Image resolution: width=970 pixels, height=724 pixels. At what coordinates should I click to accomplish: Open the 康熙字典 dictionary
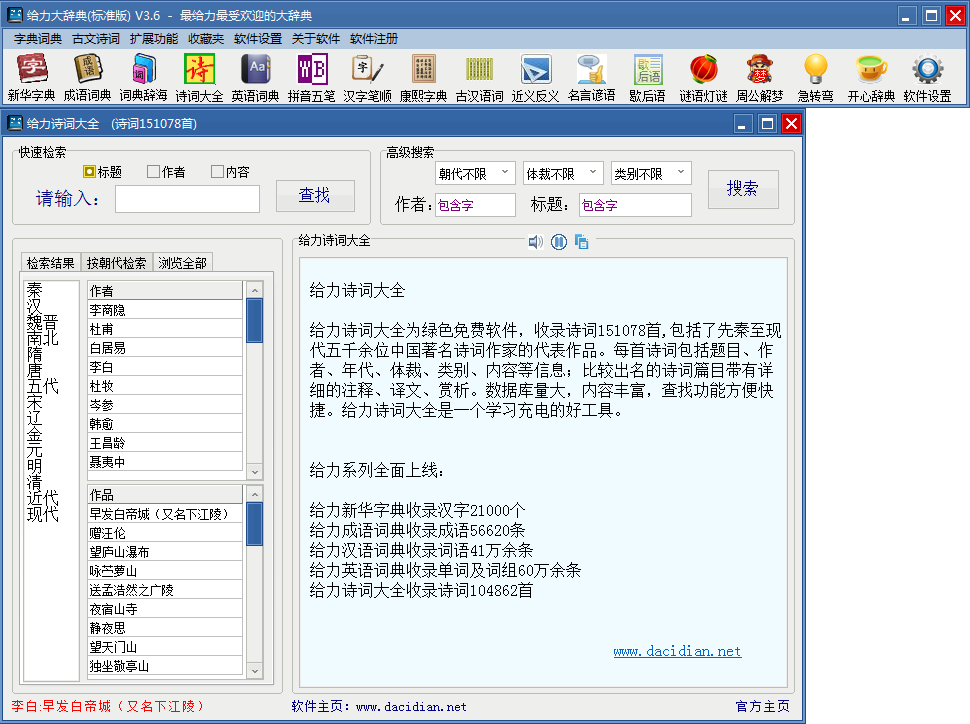tap(423, 78)
